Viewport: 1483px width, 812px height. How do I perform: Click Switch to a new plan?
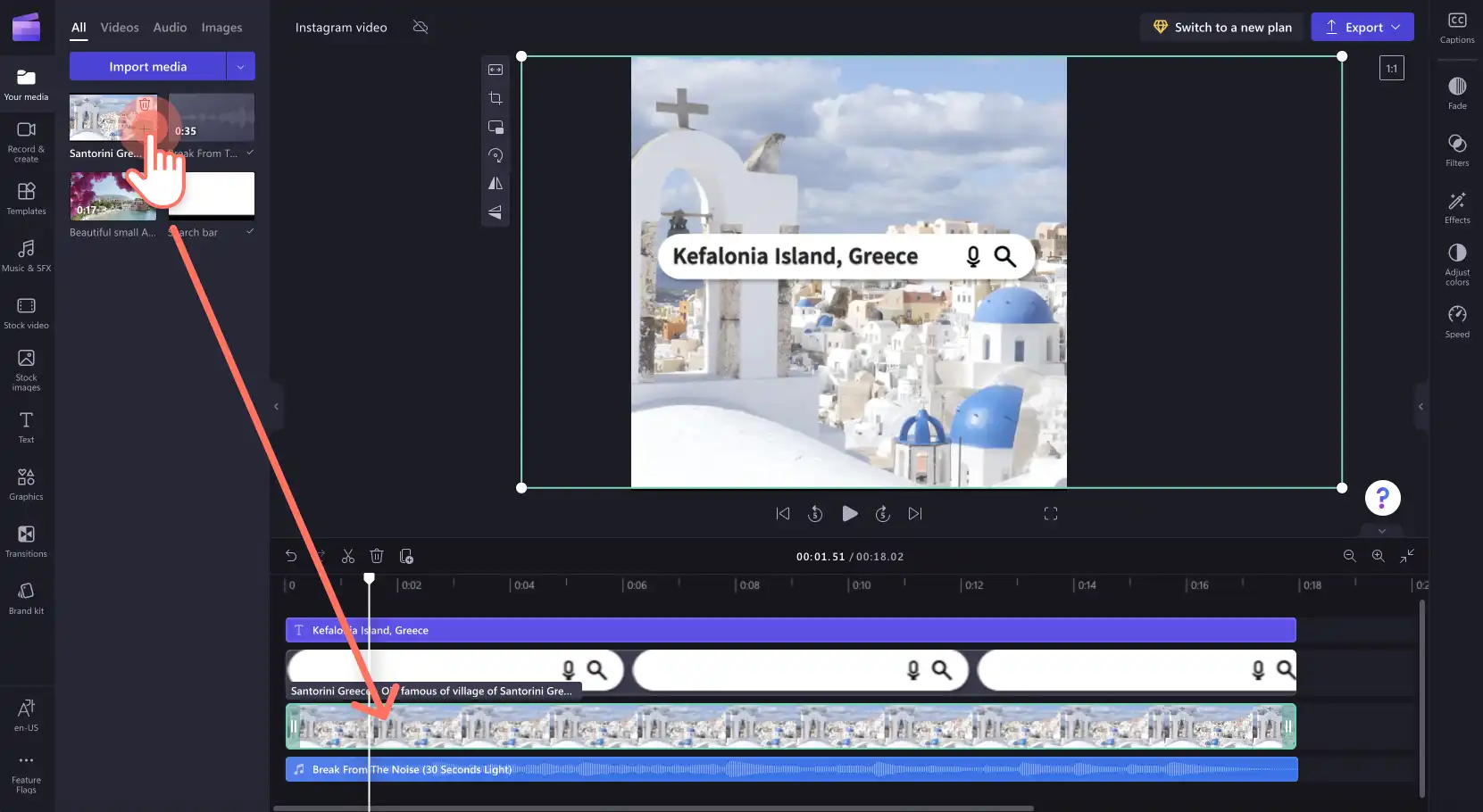(x=1222, y=27)
